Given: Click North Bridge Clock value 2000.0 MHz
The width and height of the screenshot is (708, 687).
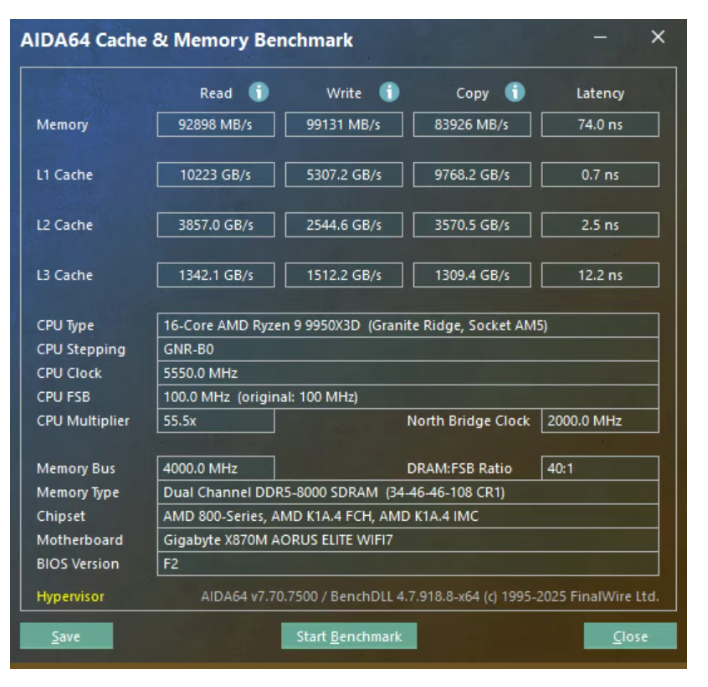Looking at the screenshot, I should tap(600, 421).
